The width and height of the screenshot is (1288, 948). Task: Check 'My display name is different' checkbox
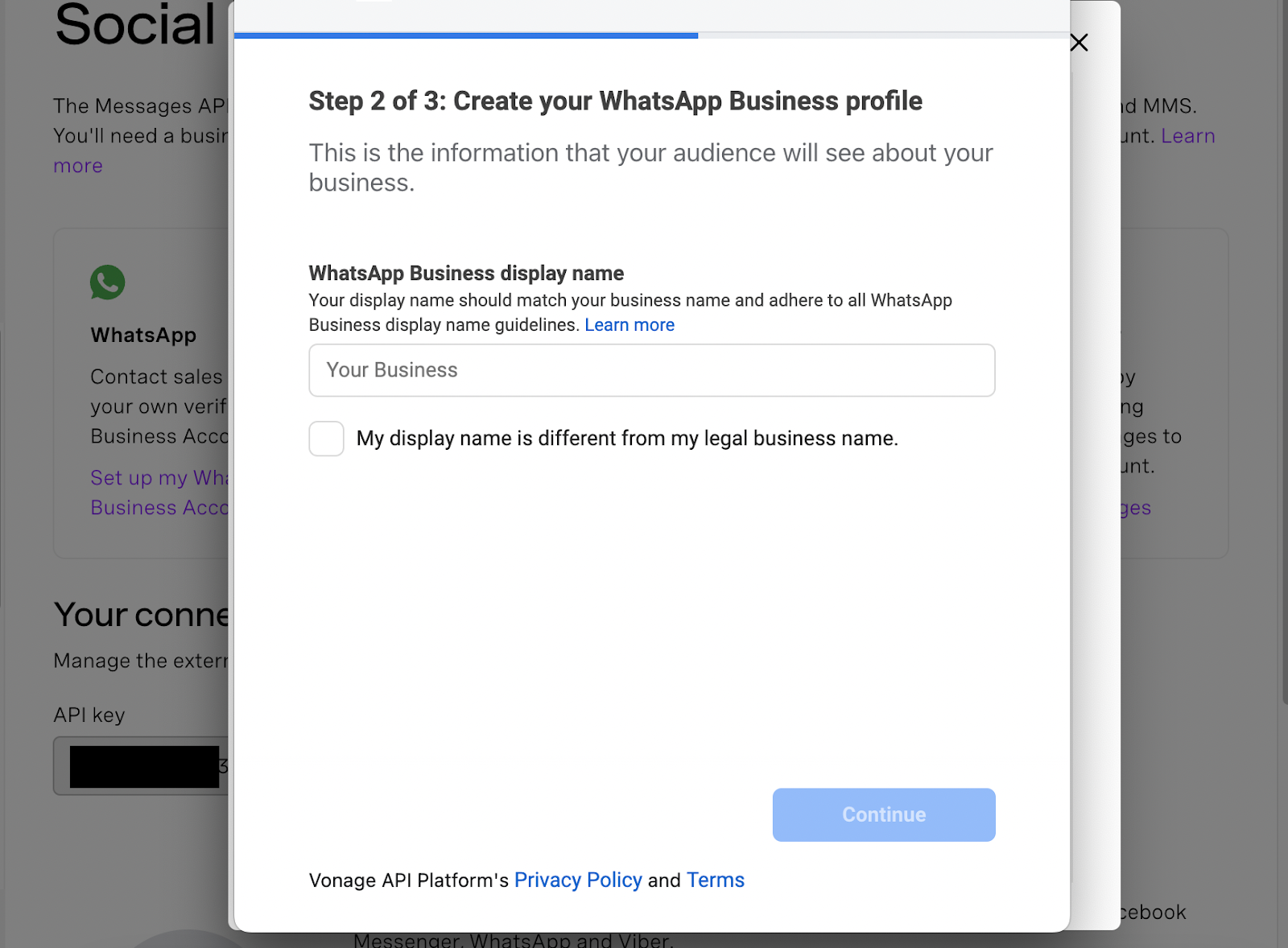coord(327,439)
